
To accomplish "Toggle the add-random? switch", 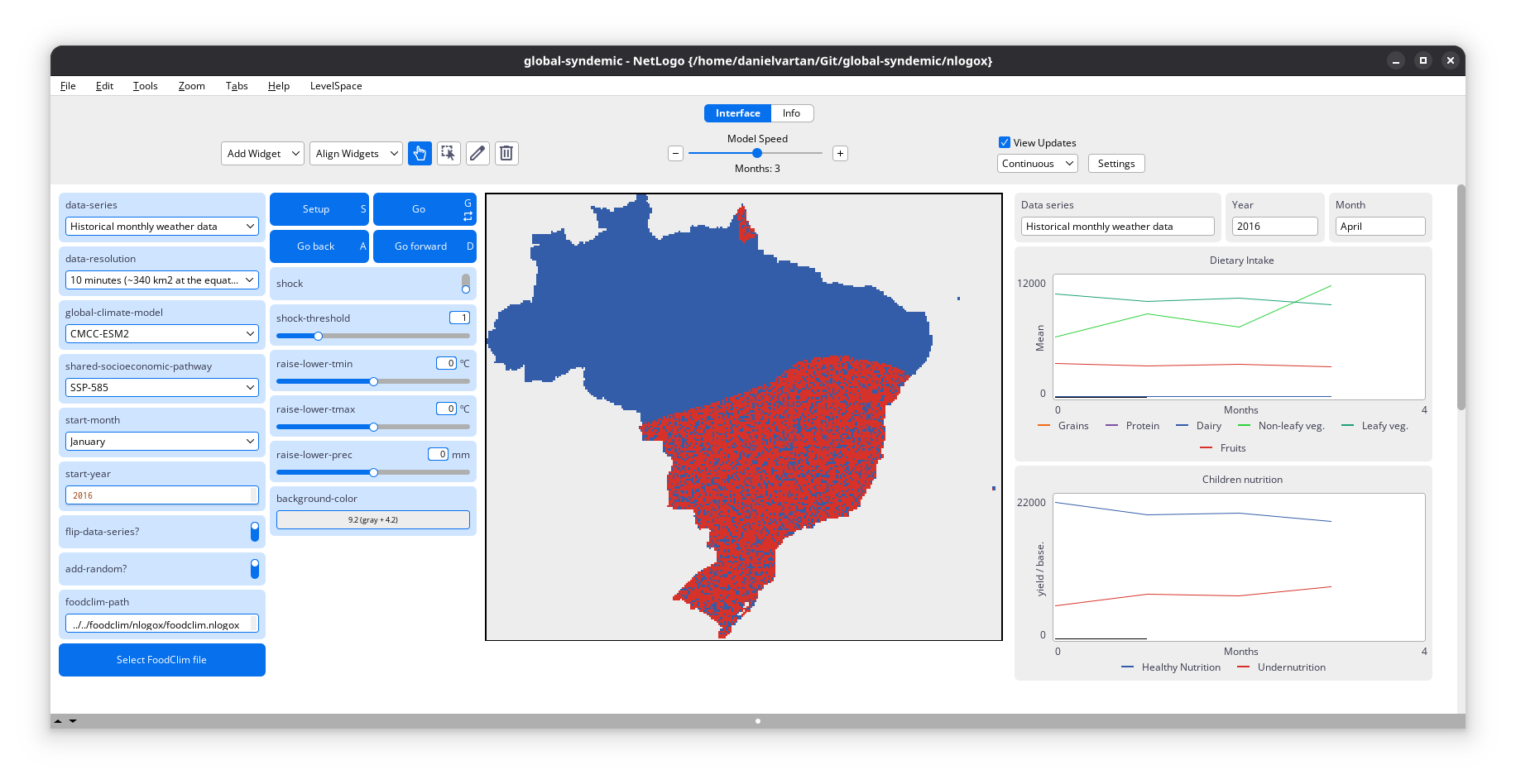I will [255, 569].
